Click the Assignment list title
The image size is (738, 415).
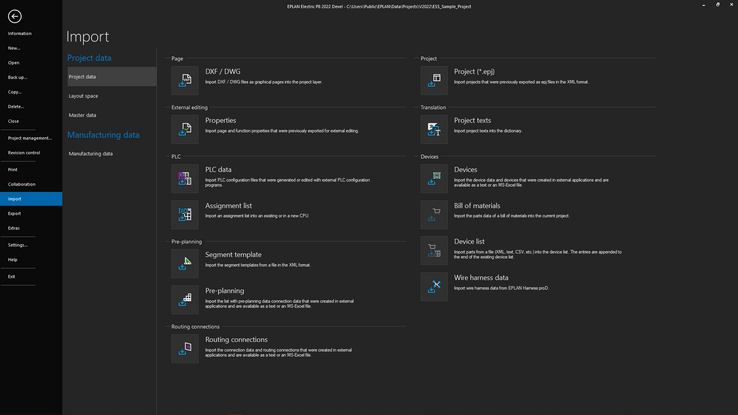pos(228,206)
